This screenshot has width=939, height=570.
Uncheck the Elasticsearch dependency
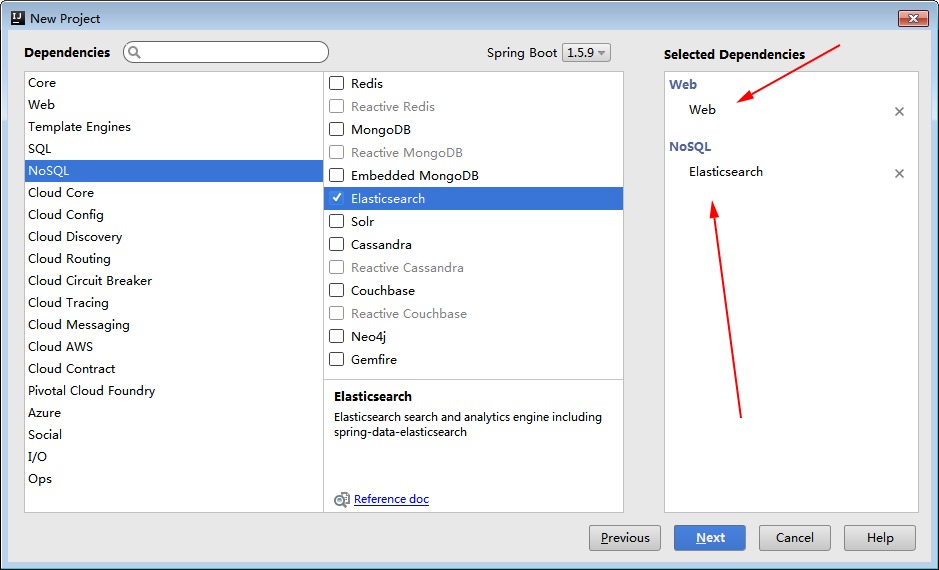click(x=337, y=199)
